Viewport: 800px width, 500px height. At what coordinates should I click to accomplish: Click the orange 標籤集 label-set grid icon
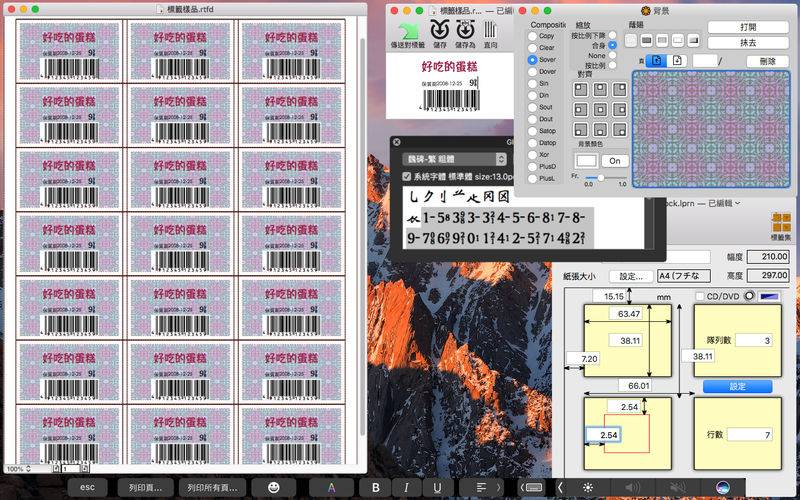tap(781, 223)
